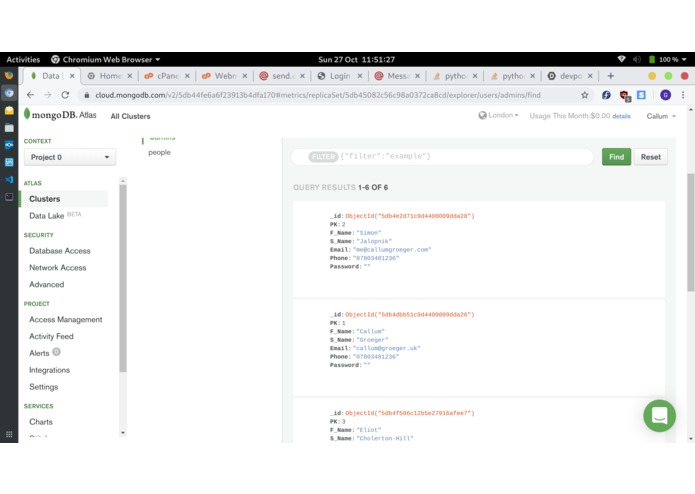
Task: Click the red shield extension icon
Action: pyautogui.click(x=624, y=95)
